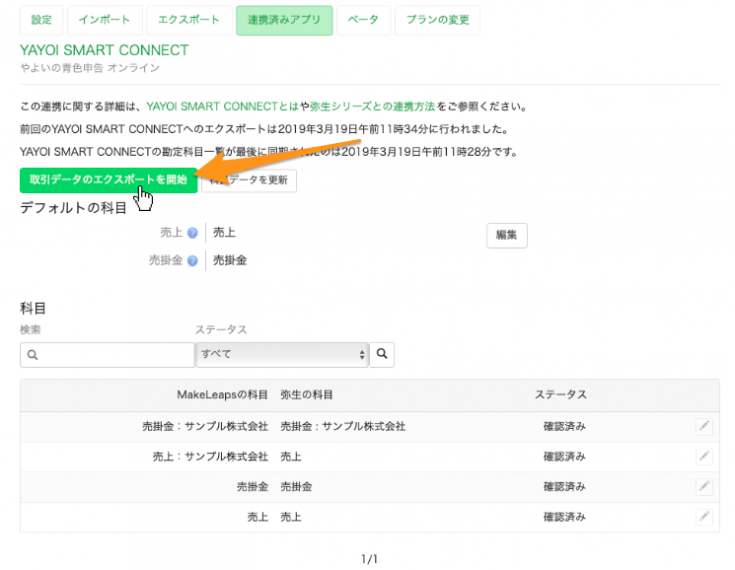Edit the 売上：サンプル株式会社 row with pencil icon
Image resolution: width=735 pixels, height=570 pixels.
(x=704, y=456)
